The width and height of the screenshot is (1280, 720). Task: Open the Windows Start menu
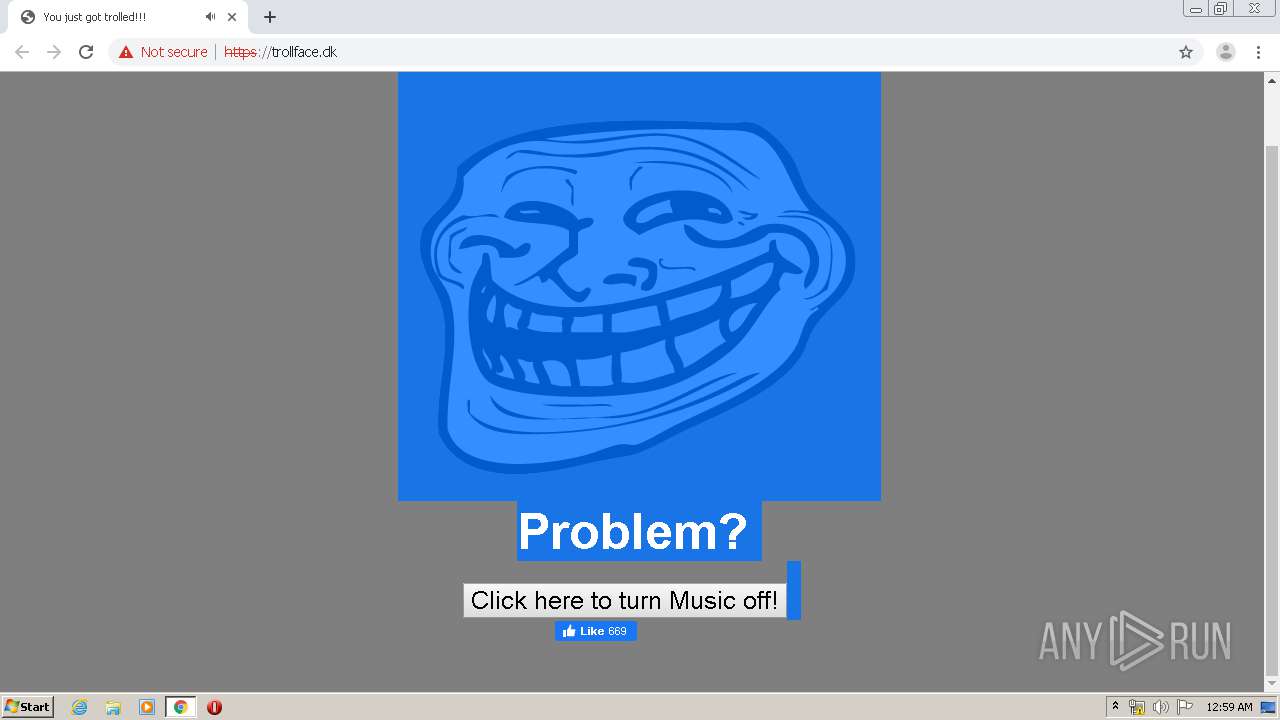(x=28, y=707)
